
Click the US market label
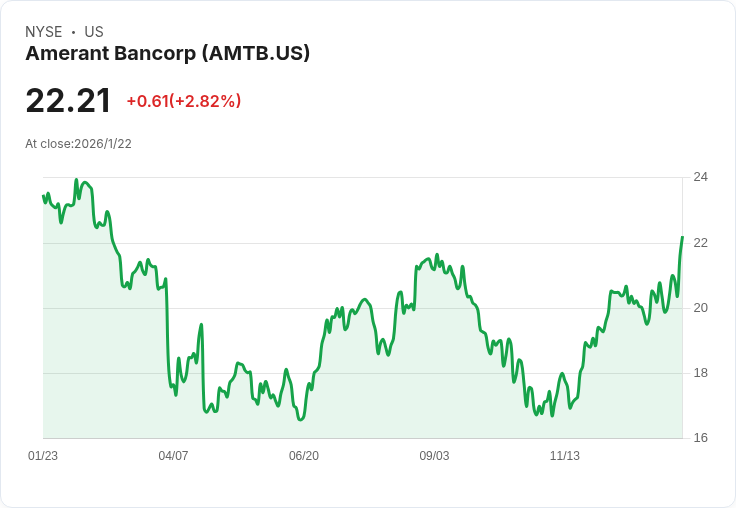[94, 32]
